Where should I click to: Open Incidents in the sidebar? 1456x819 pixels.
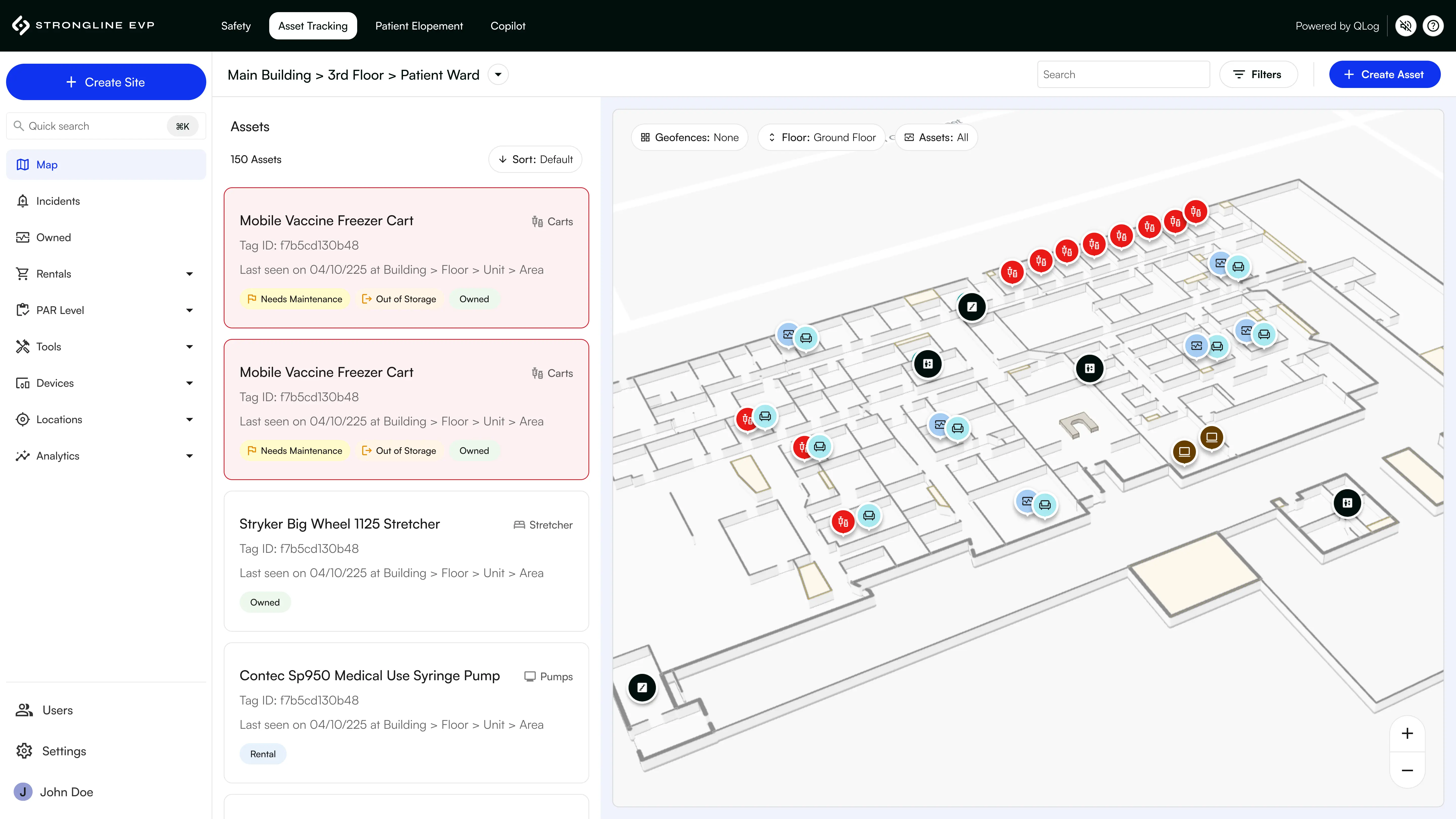[x=106, y=201]
